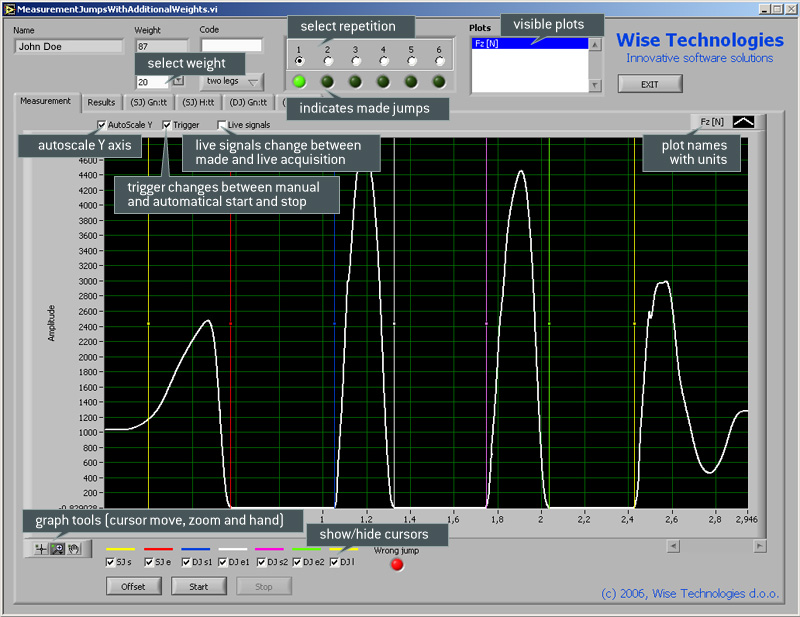Click the graph scrollbar left arrow
Image resolution: width=800 pixels, height=617 pixels.
[673, 546]
